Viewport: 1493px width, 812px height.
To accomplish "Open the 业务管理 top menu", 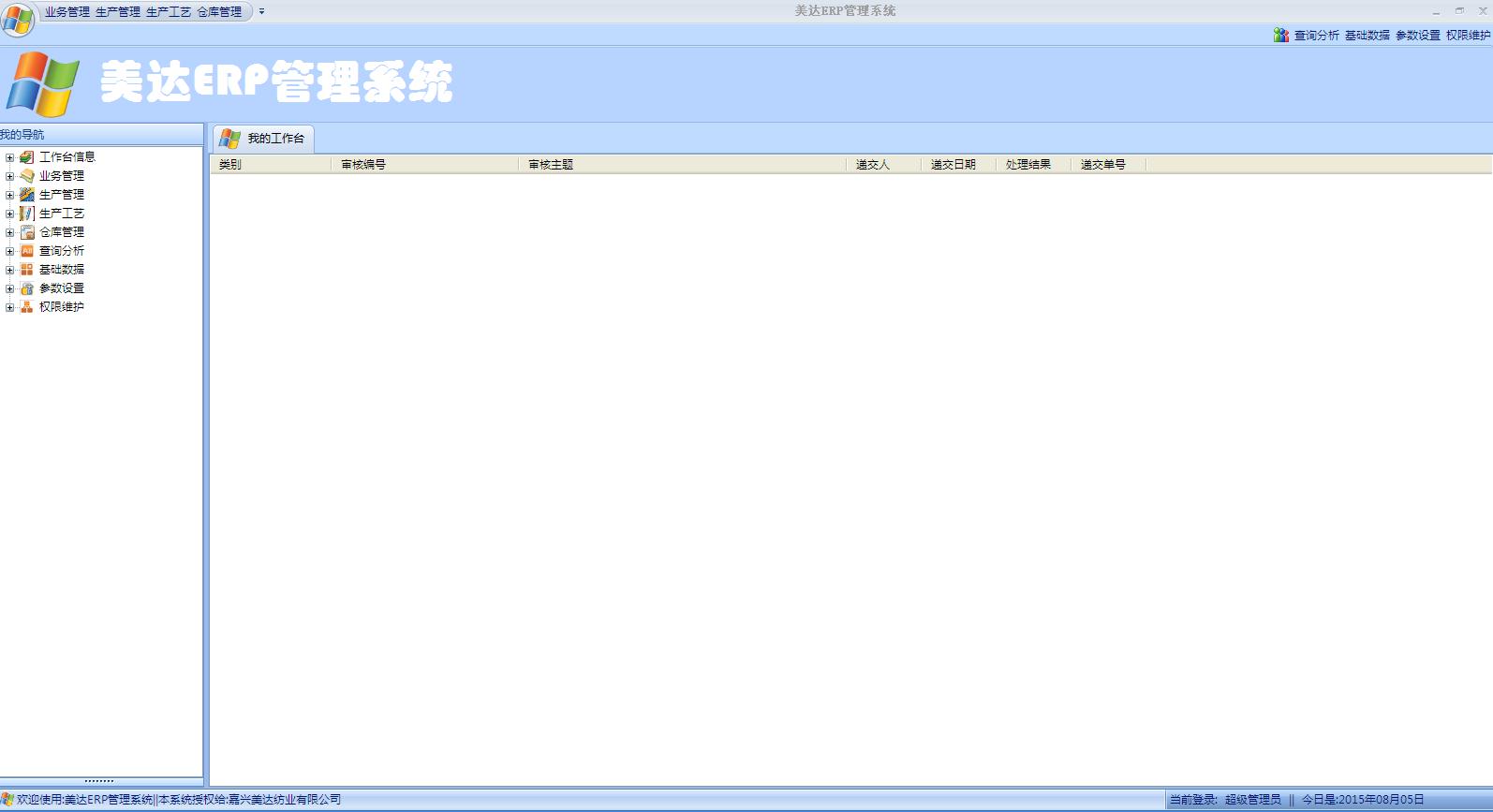I will [x=67, y=12].
